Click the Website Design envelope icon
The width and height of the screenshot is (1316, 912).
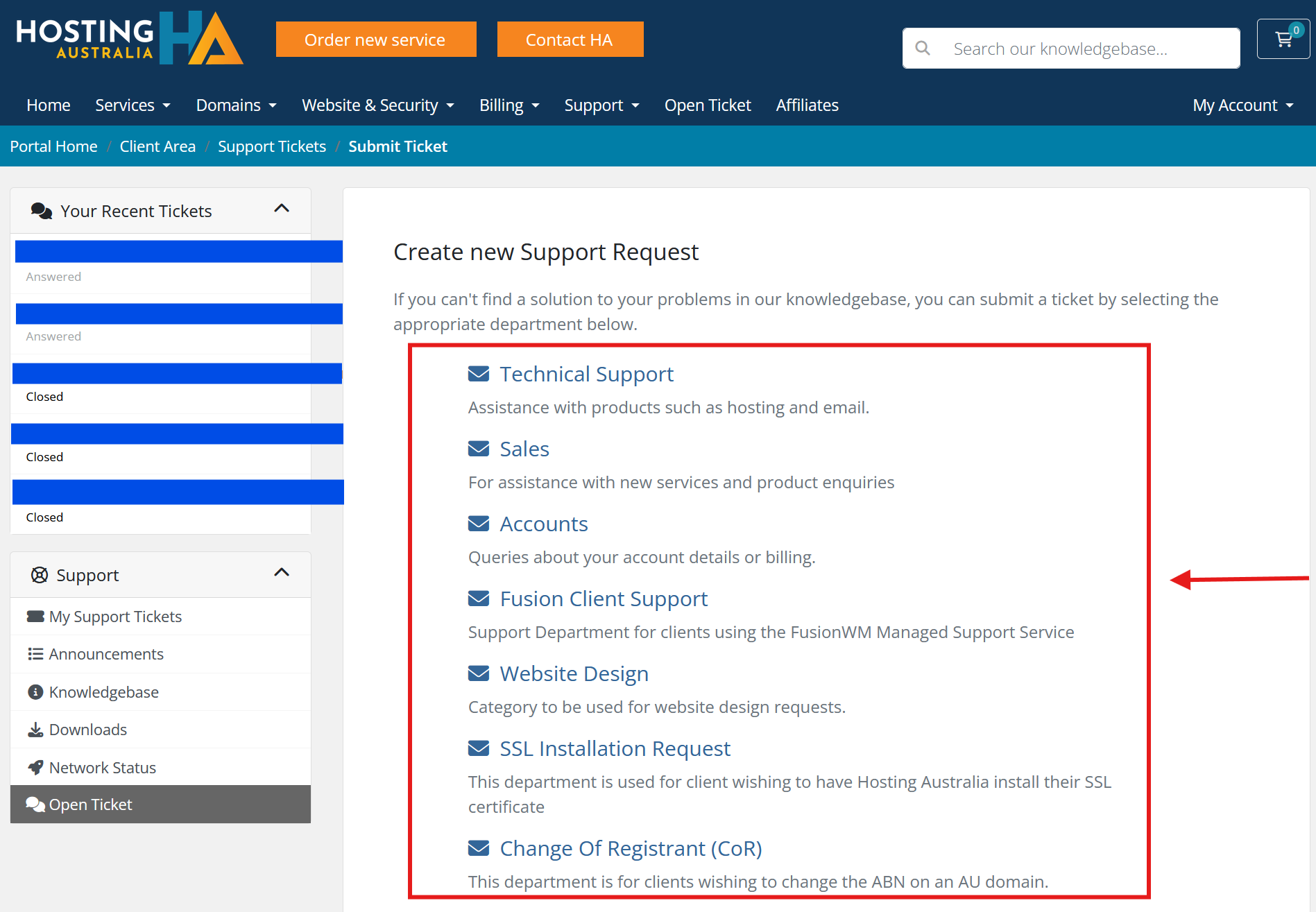[479, 673]
